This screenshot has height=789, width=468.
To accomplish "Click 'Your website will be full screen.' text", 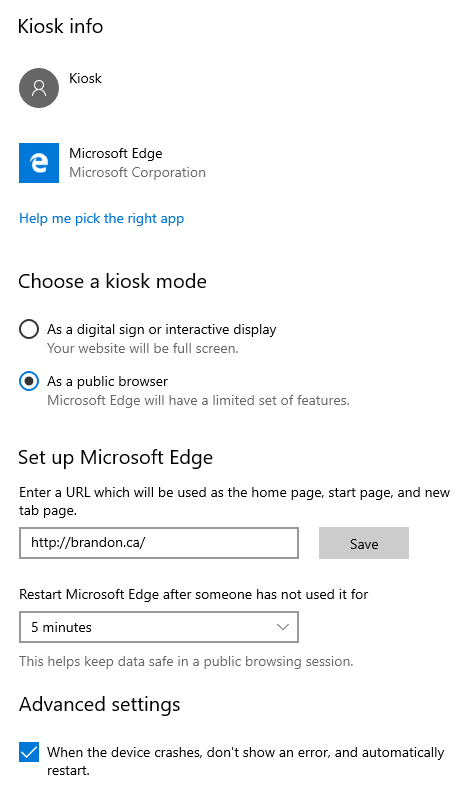I will 143,348.
